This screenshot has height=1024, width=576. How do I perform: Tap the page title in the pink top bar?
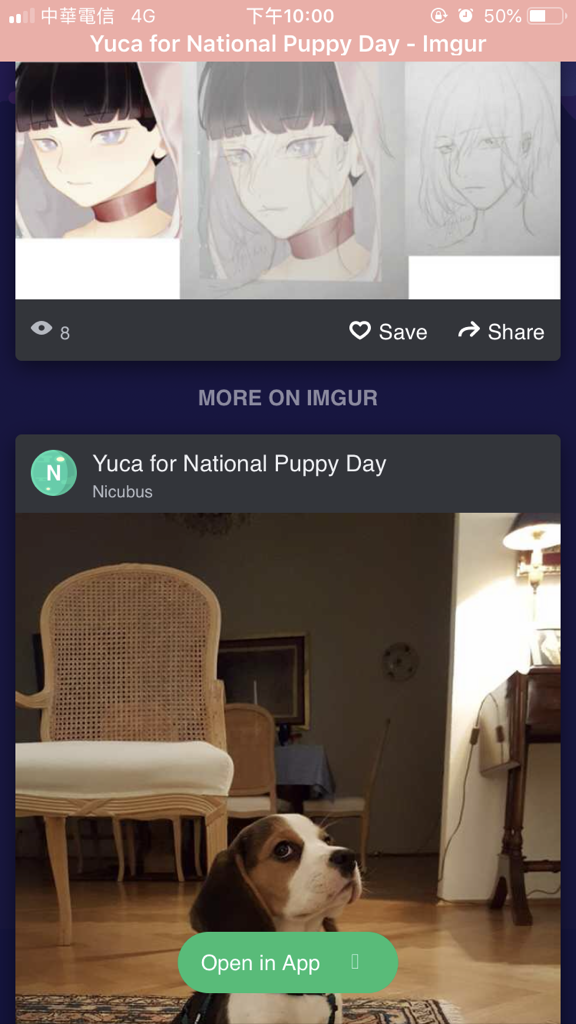288,44
